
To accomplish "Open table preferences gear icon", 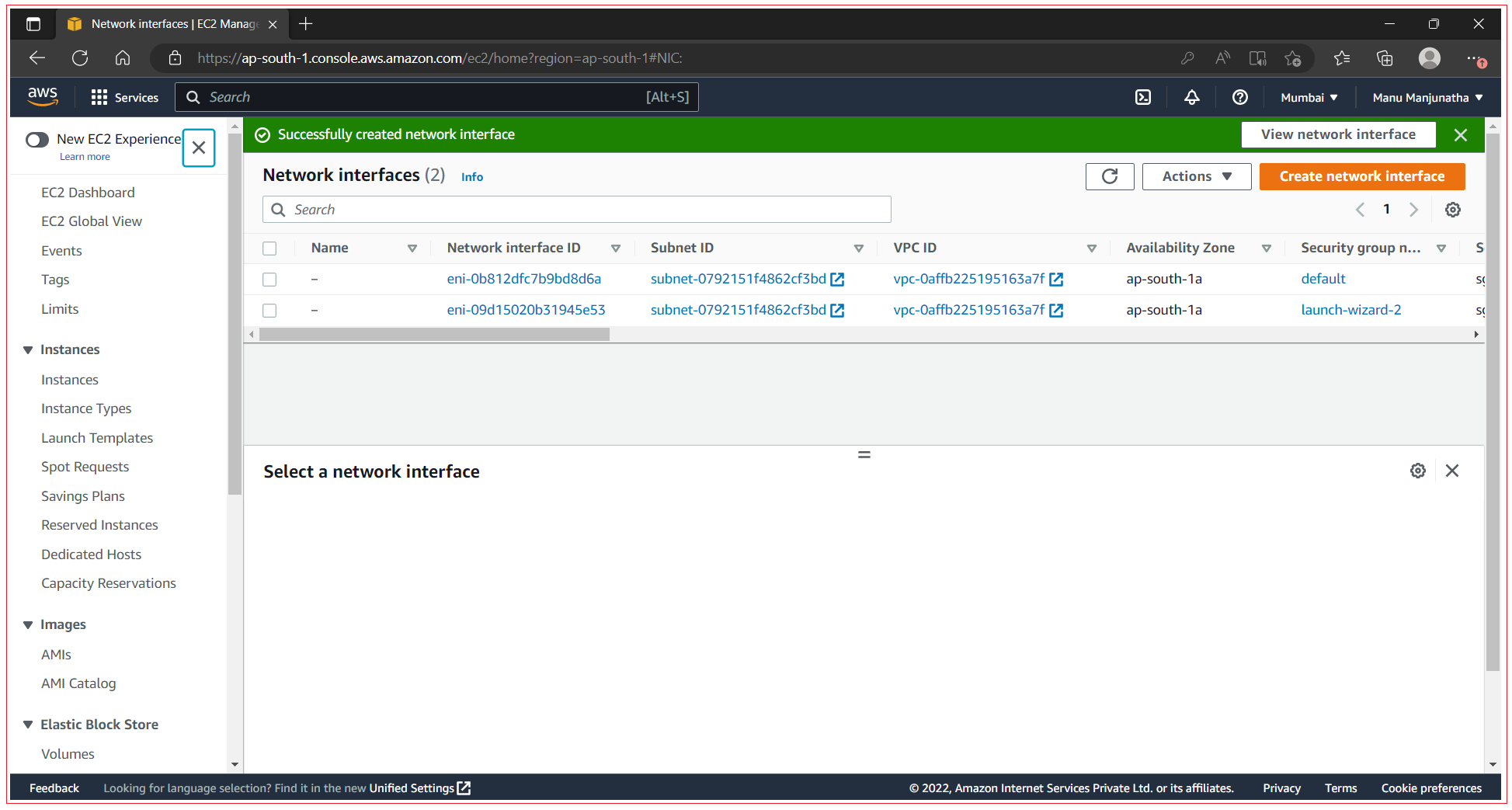I will point(1453,210).
